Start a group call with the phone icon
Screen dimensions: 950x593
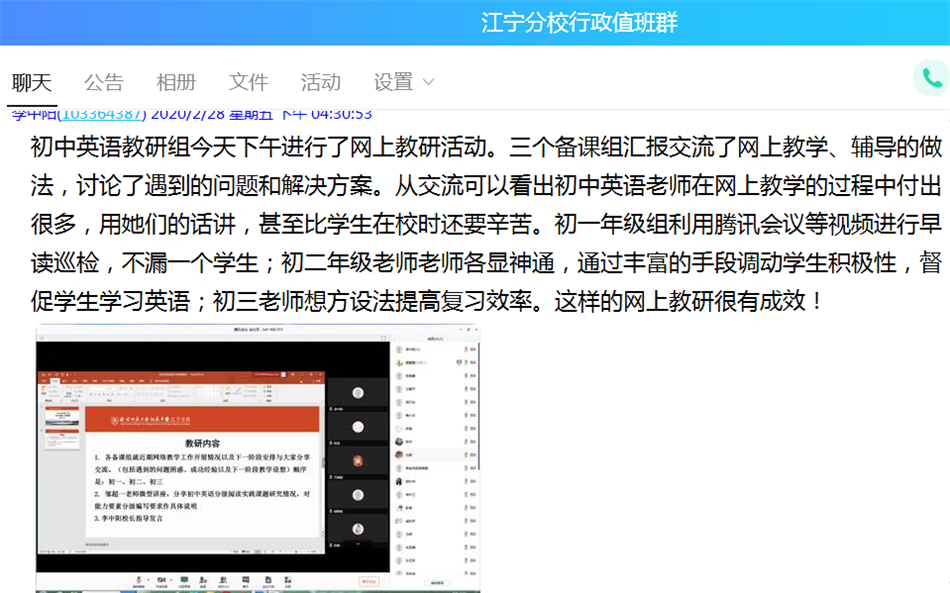pos(932,79)
